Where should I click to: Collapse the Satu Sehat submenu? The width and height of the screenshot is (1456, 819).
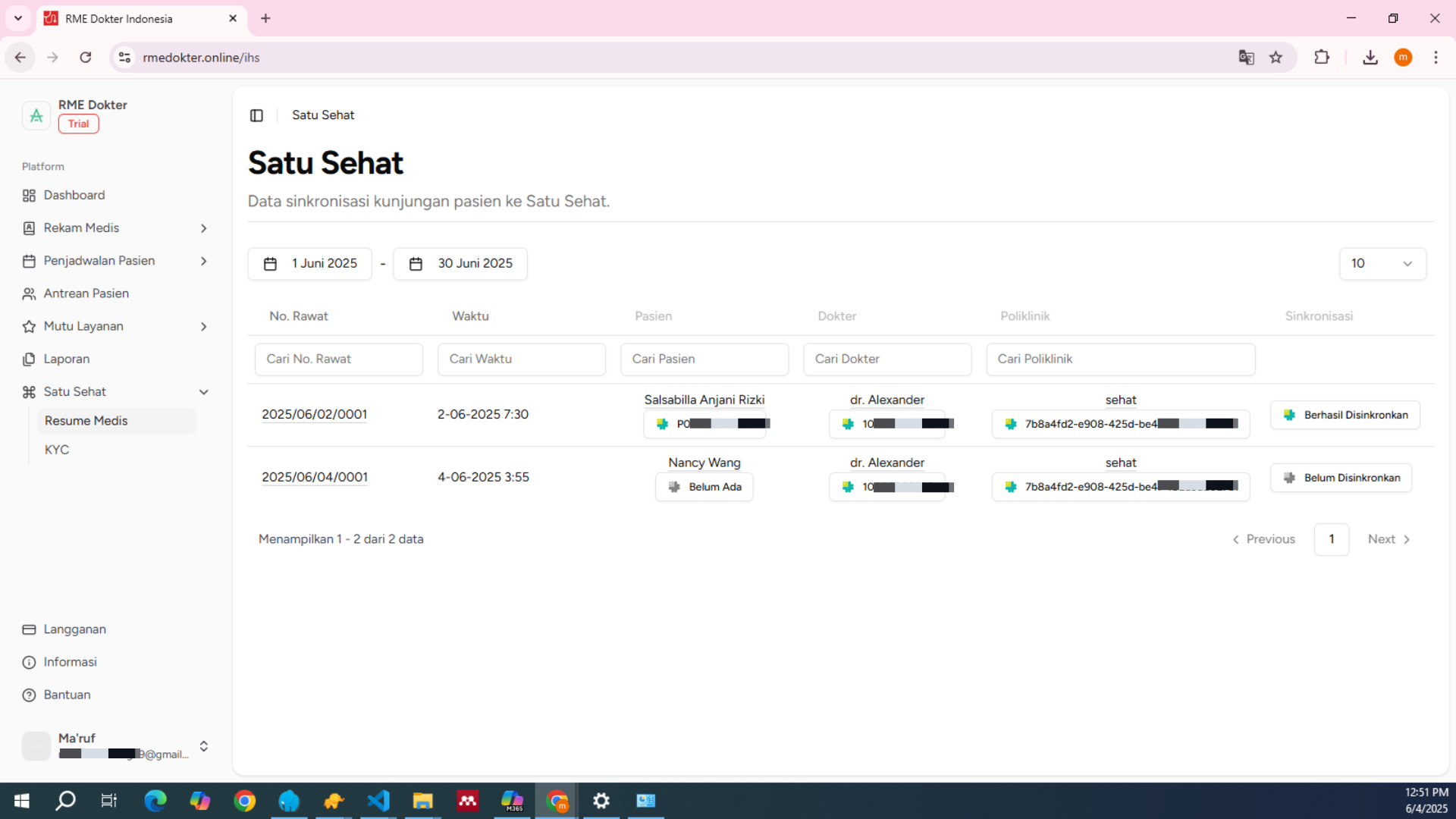(x=203, y=392)
